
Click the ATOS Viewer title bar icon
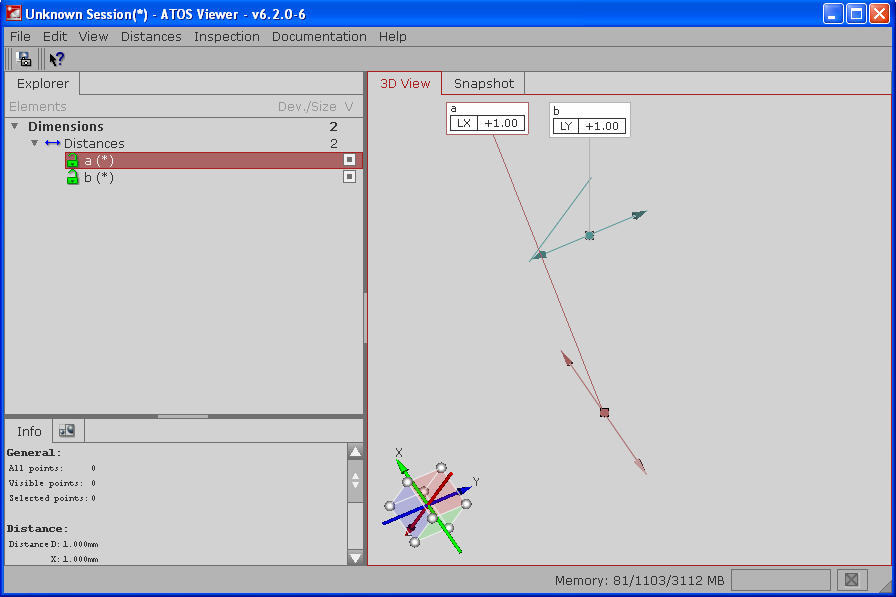pyautogui.click(x=14, y=13)
